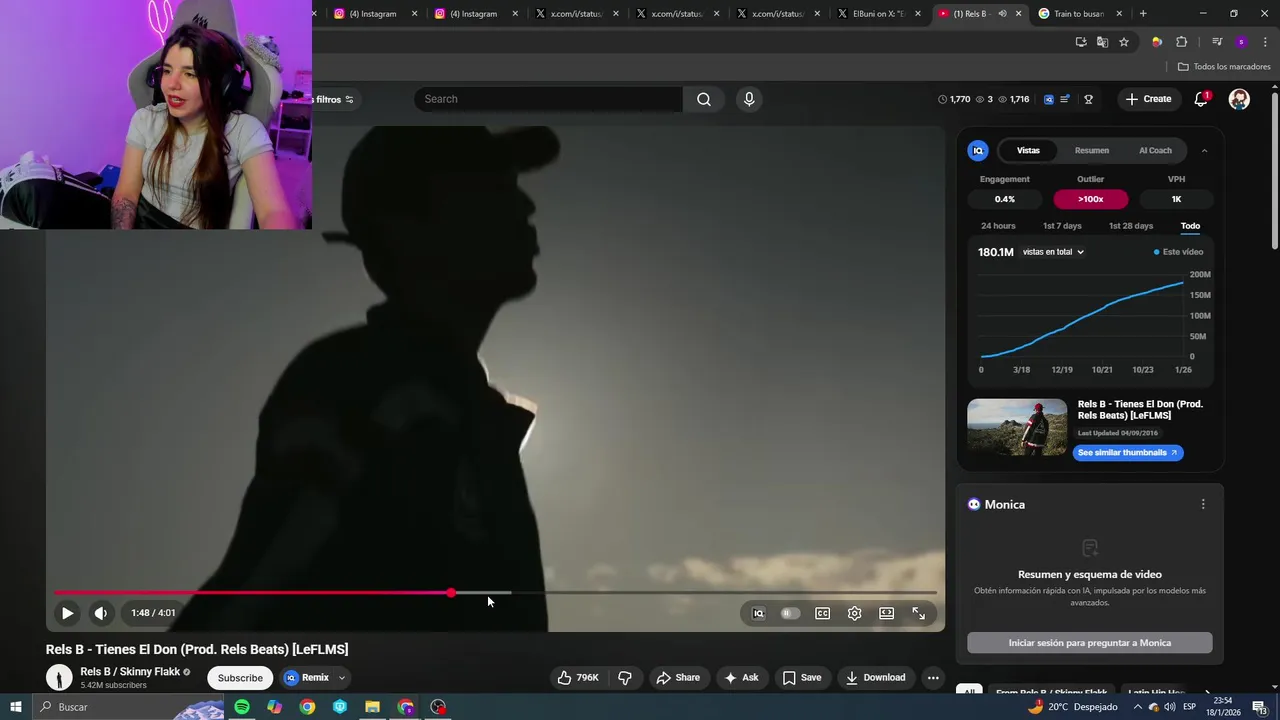Click See similar thumbnails

[x=1128, y=452]
